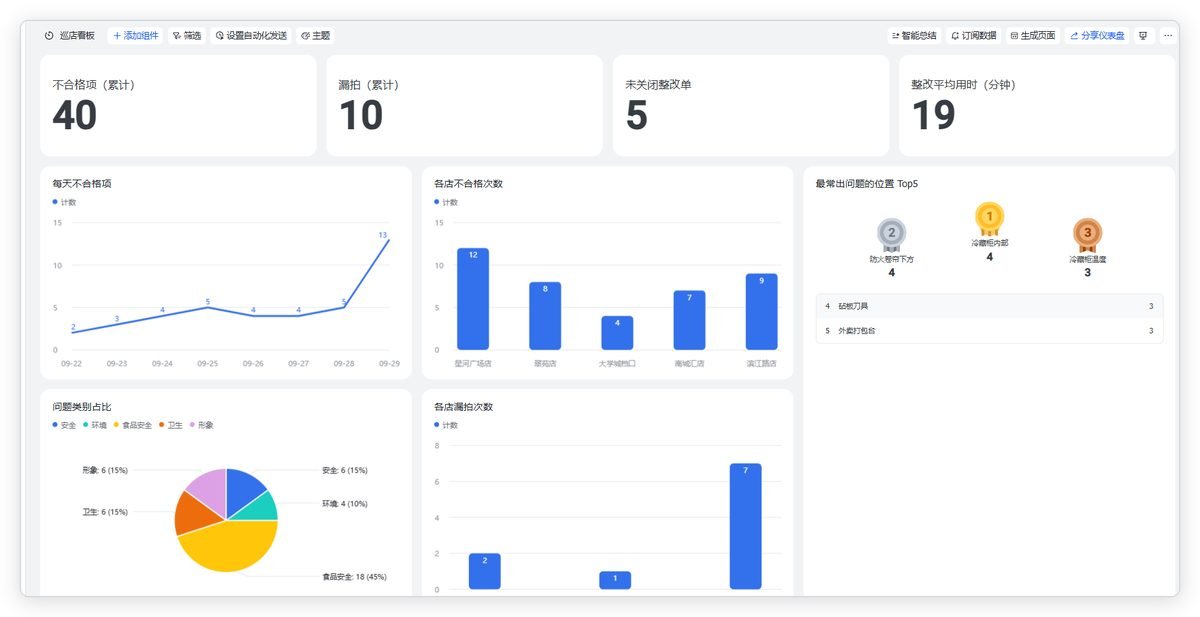Click the 滨江路店 bar showing 9

(x=761, y=312)
